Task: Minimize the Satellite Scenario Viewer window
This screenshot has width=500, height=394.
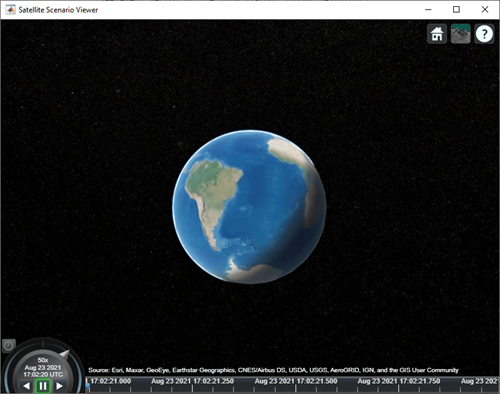Action: pos(428,10)
